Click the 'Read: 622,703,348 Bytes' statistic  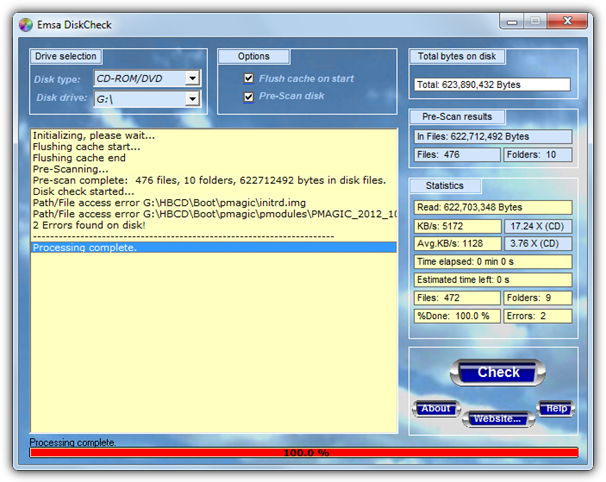493,207
